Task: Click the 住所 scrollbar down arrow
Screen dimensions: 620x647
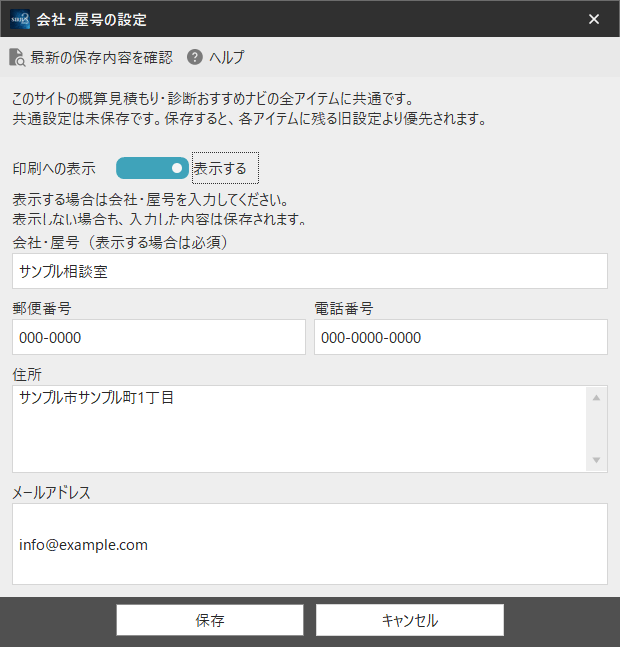Action: click(x=596, y=460)
